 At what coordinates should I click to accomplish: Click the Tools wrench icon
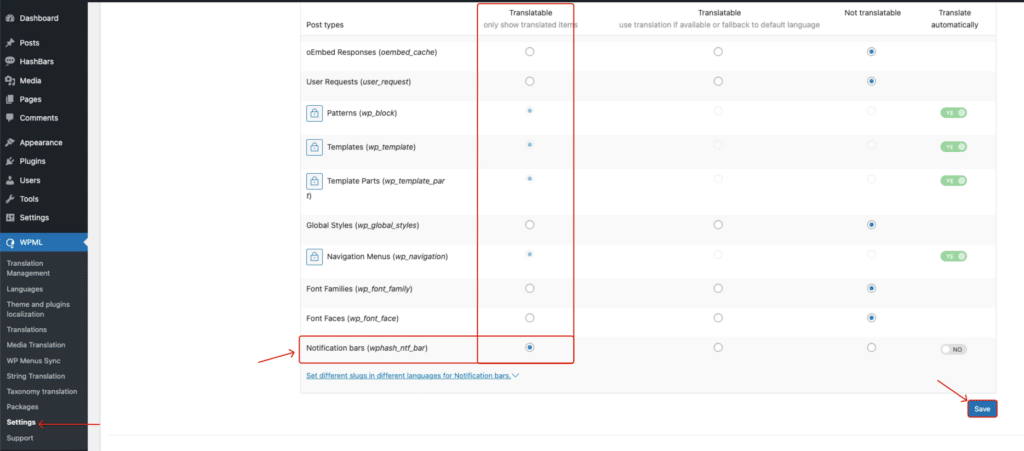pyautogui.click(x=10, y=199)
